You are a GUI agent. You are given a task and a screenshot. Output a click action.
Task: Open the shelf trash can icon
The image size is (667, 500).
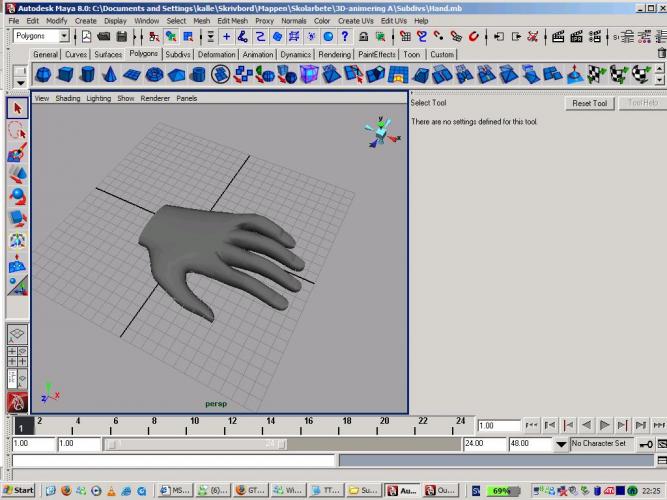(661, 53)
